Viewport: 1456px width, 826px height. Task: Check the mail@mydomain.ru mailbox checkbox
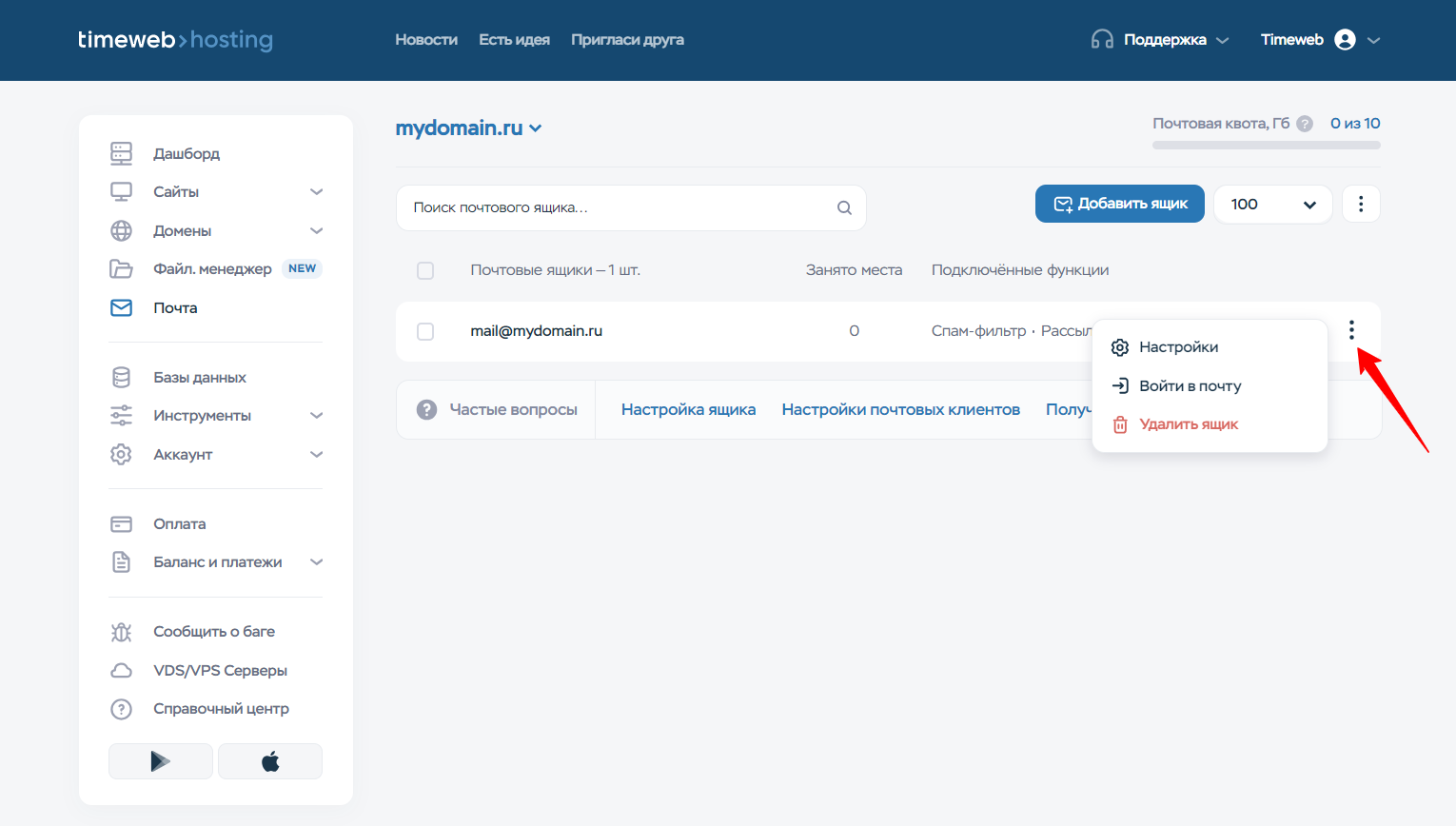pos(425,331)
